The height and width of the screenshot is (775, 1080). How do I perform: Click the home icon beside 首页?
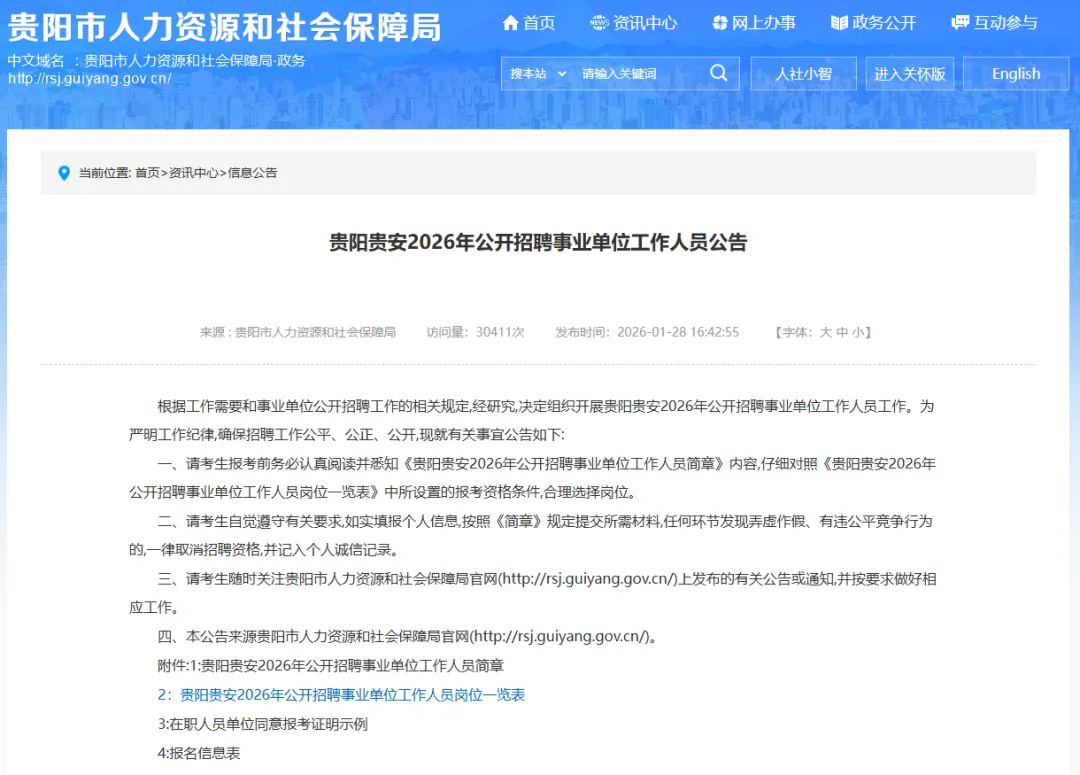tap(510, 23)
